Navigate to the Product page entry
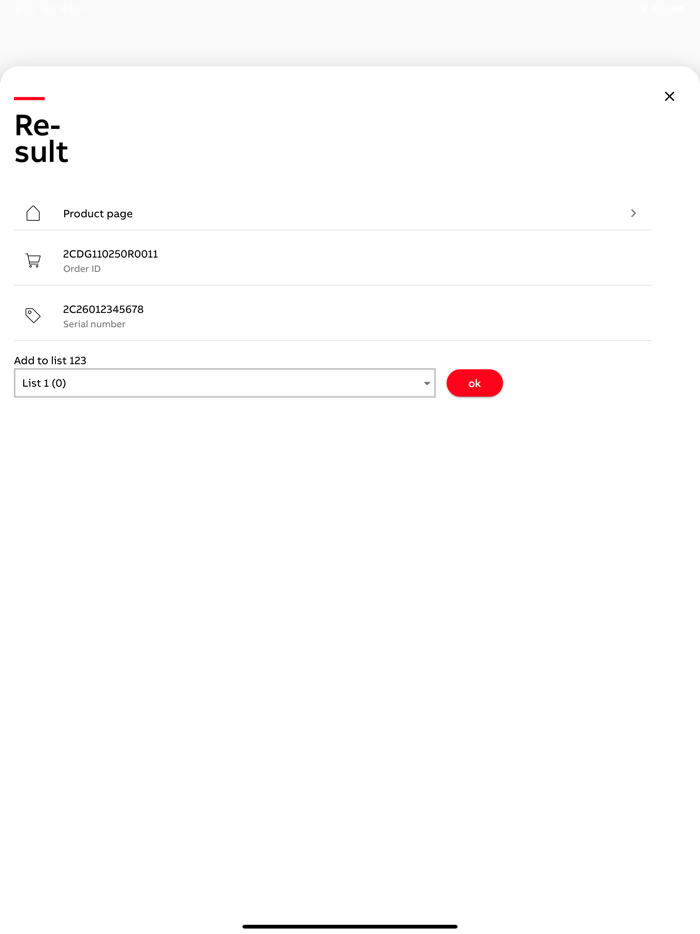Screen dimensions: 700x934 pos(98,213)
